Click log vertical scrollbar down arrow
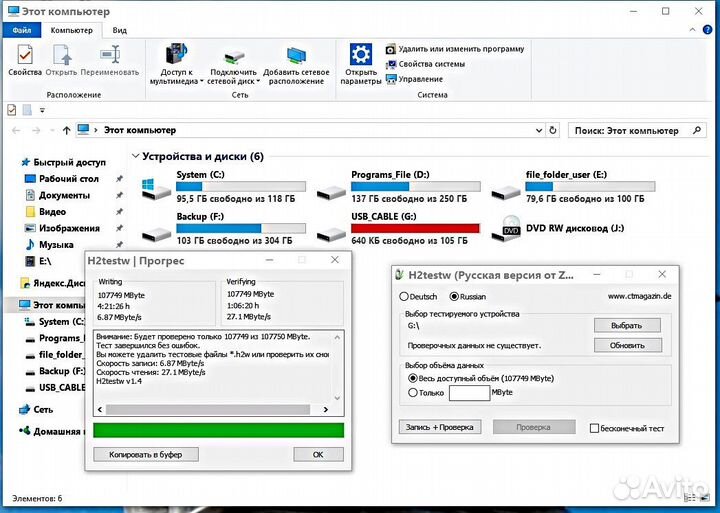Viewport: 720px width, 513px height. tap(338, 398)
